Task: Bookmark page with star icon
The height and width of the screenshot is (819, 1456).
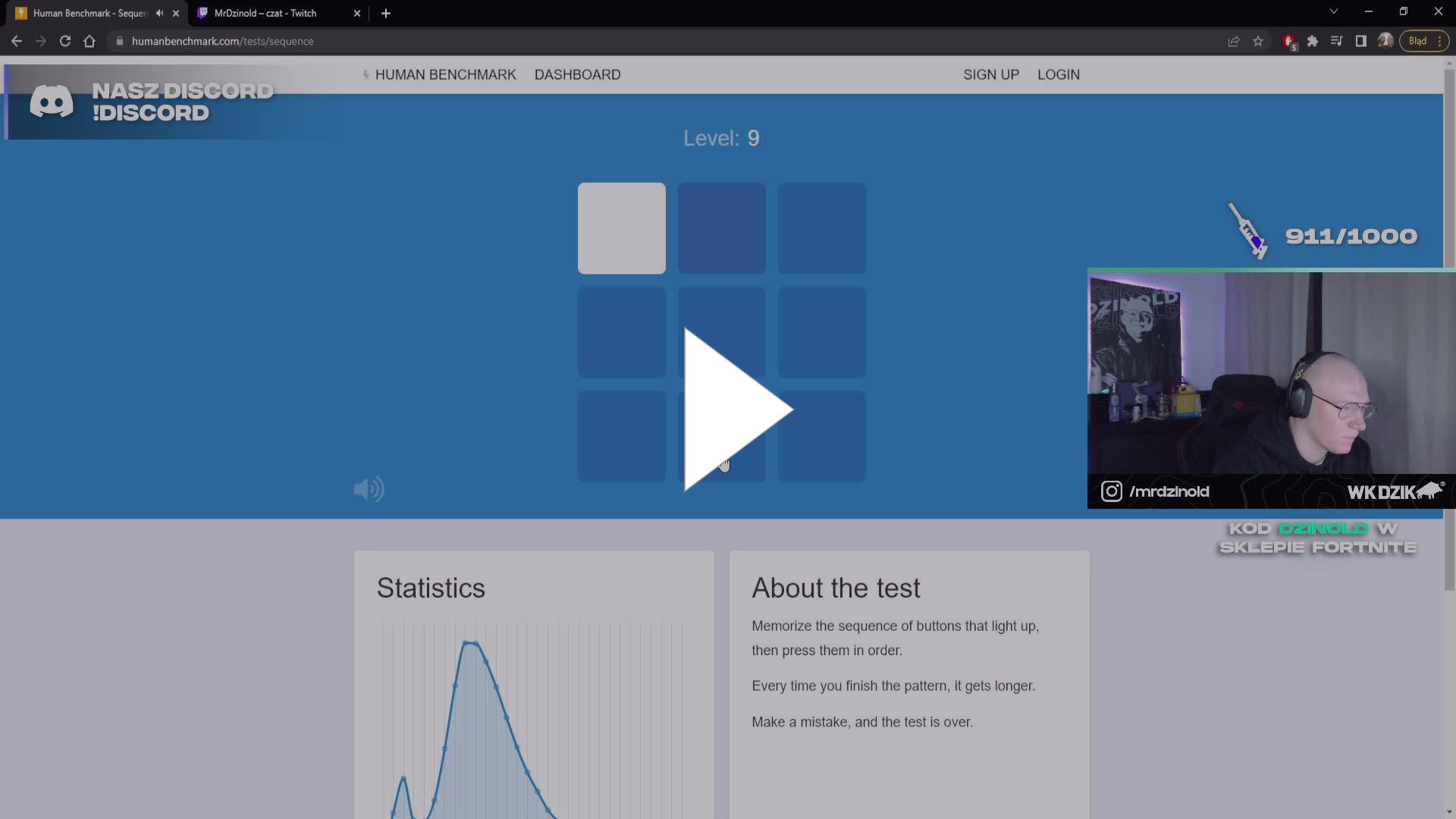Action: (1258, 41)
